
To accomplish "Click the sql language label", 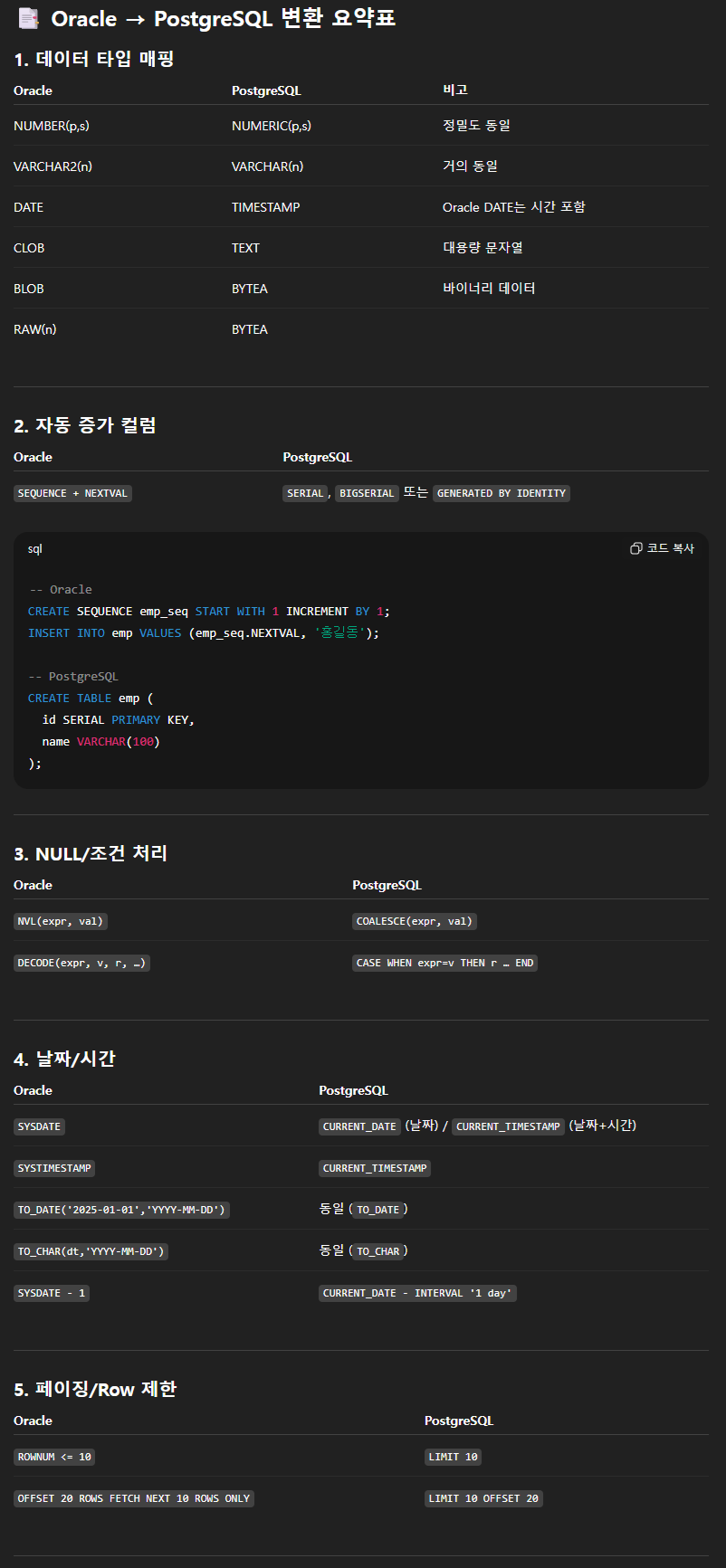I will pos(35,549).
